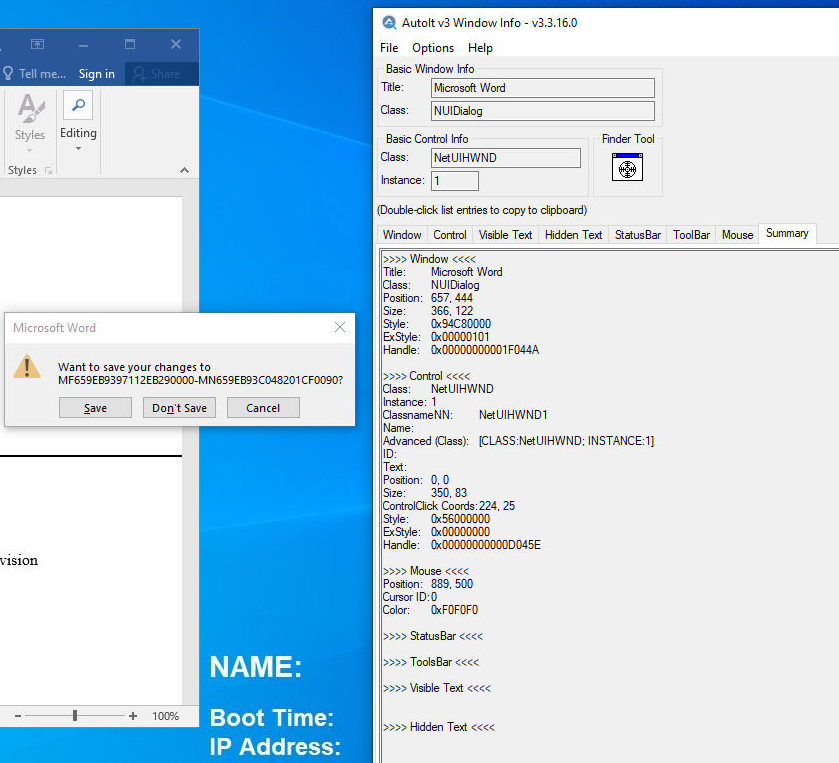Switch to the Mouse tab
Image resolution: width=839 pixels, height=763 pixels.
pyautogui.click(x=737, y=235)
